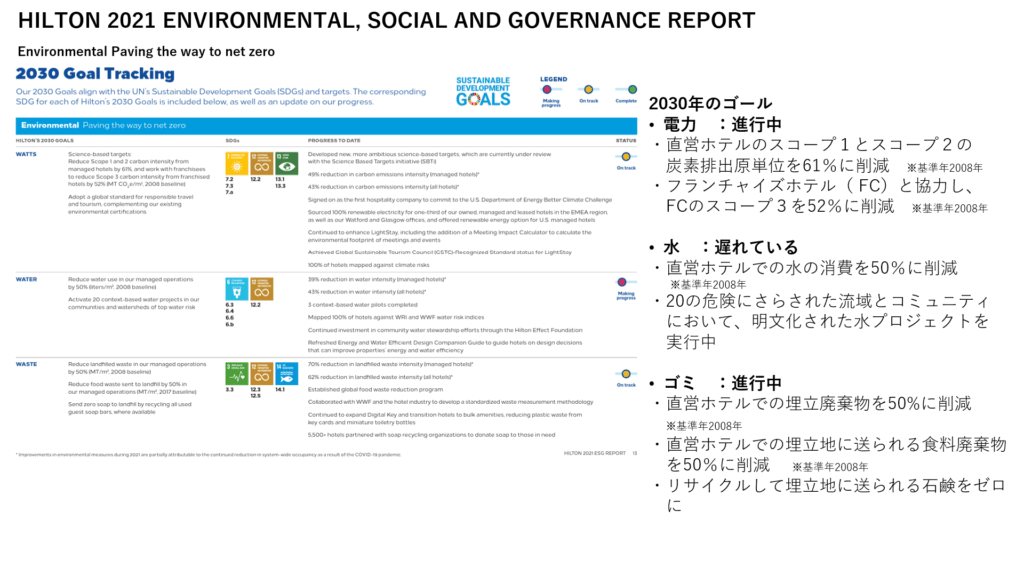Click the STATUS column header
The height and width of the screenshot is (575, 1024).
click(626, 140)
